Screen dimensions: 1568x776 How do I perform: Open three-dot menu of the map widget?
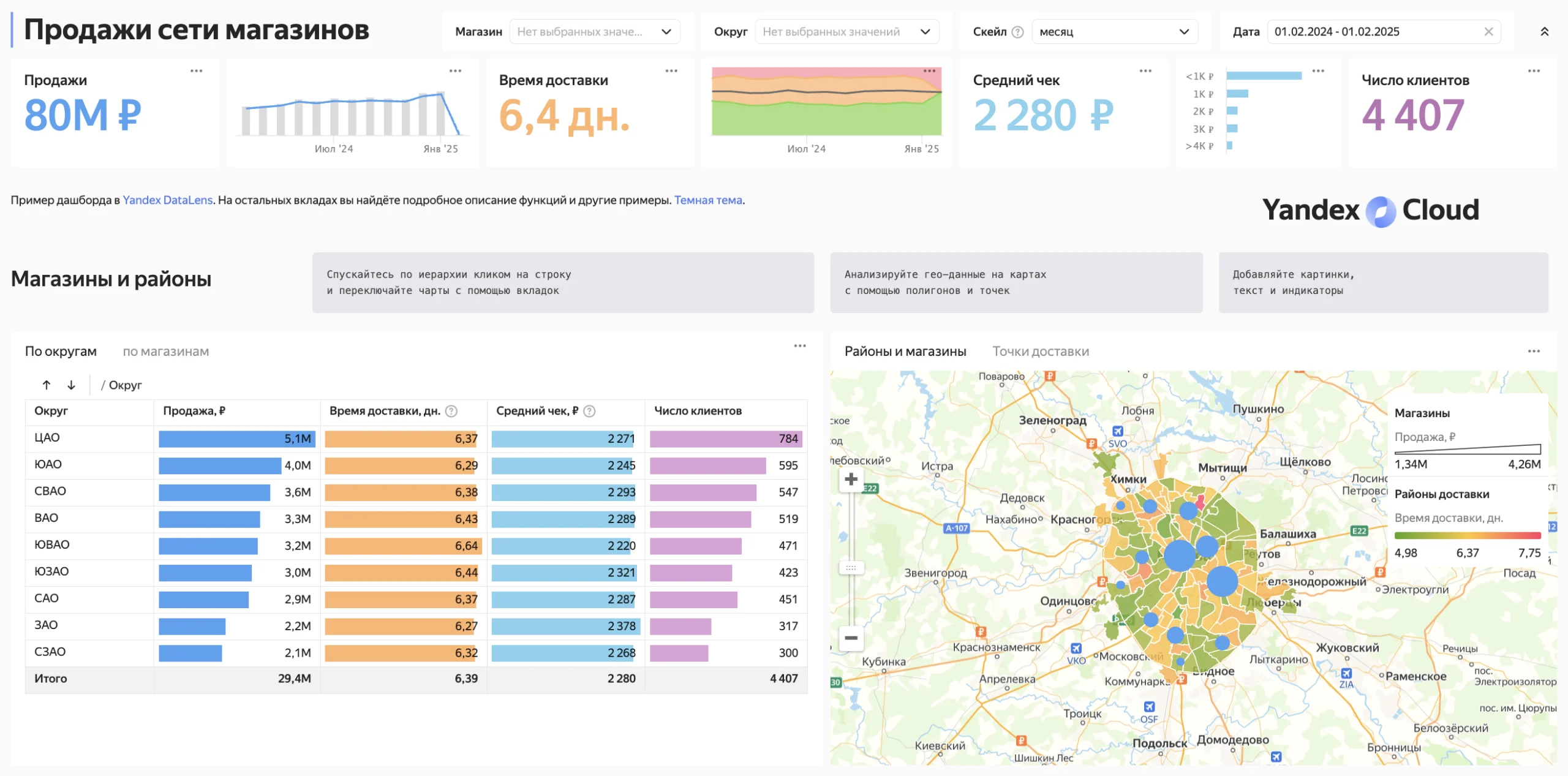click(1534, 352)
